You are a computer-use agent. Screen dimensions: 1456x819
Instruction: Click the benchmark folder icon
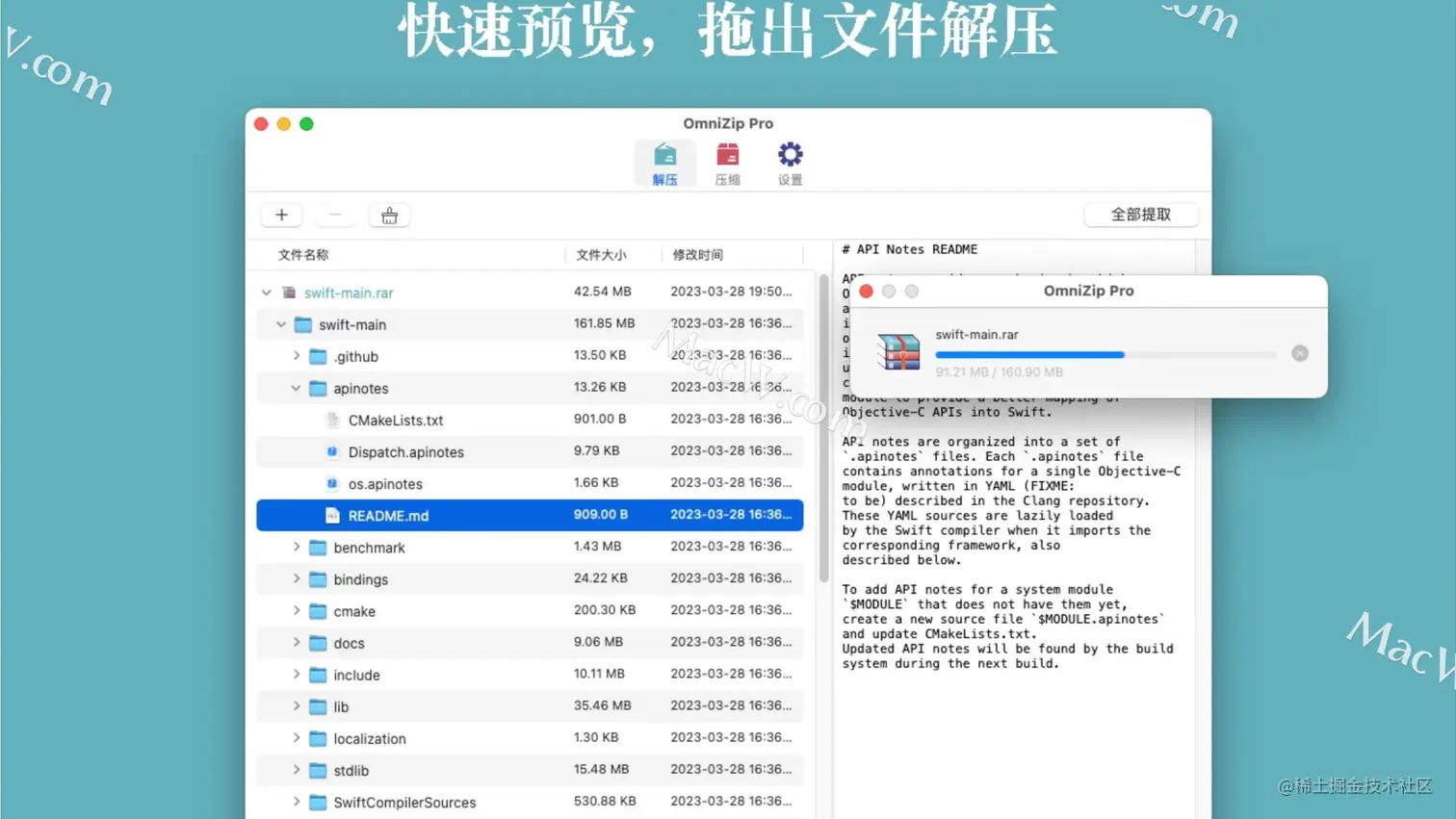318,547
